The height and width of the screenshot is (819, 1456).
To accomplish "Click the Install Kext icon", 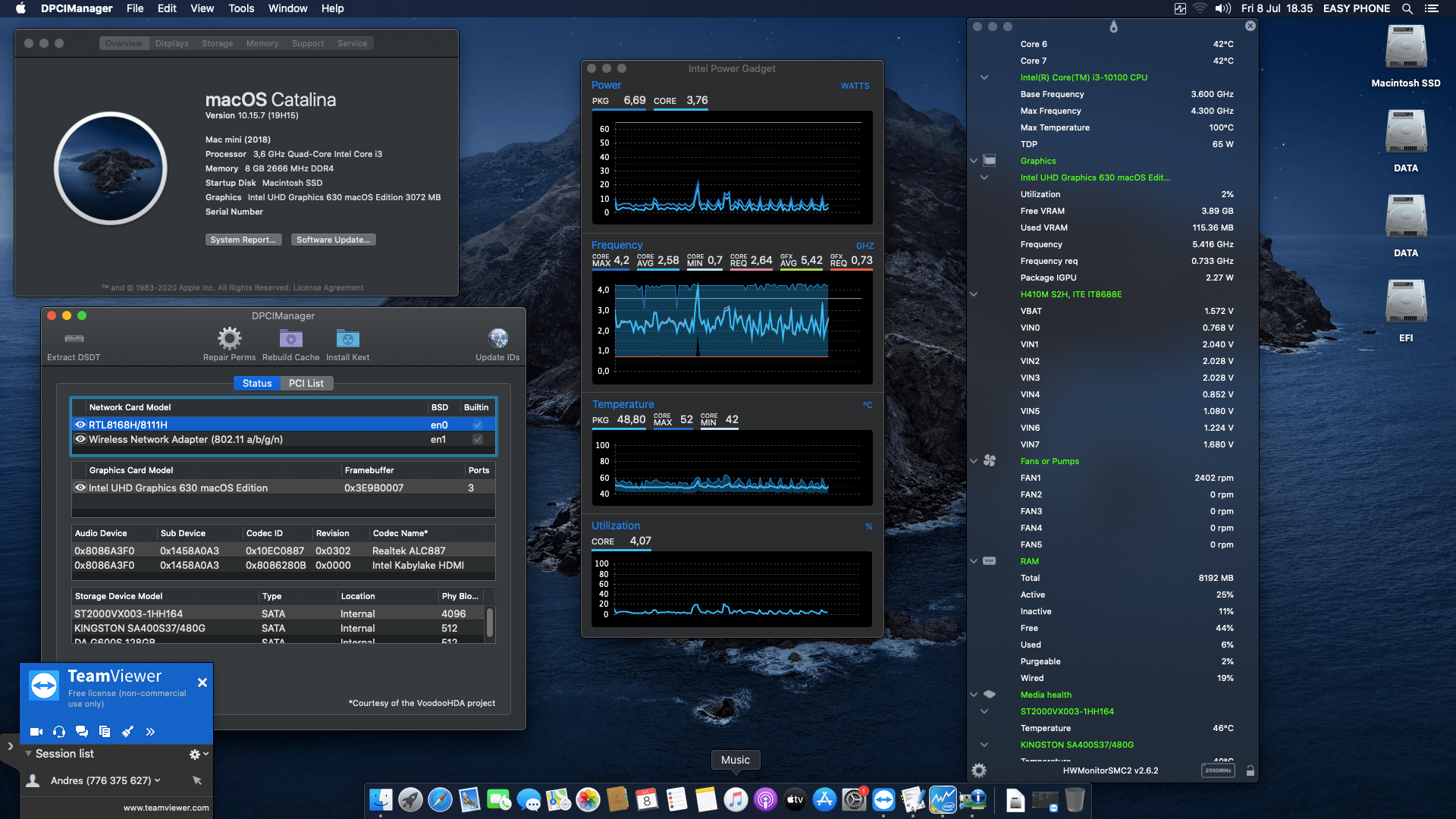I will pos(347,338).
